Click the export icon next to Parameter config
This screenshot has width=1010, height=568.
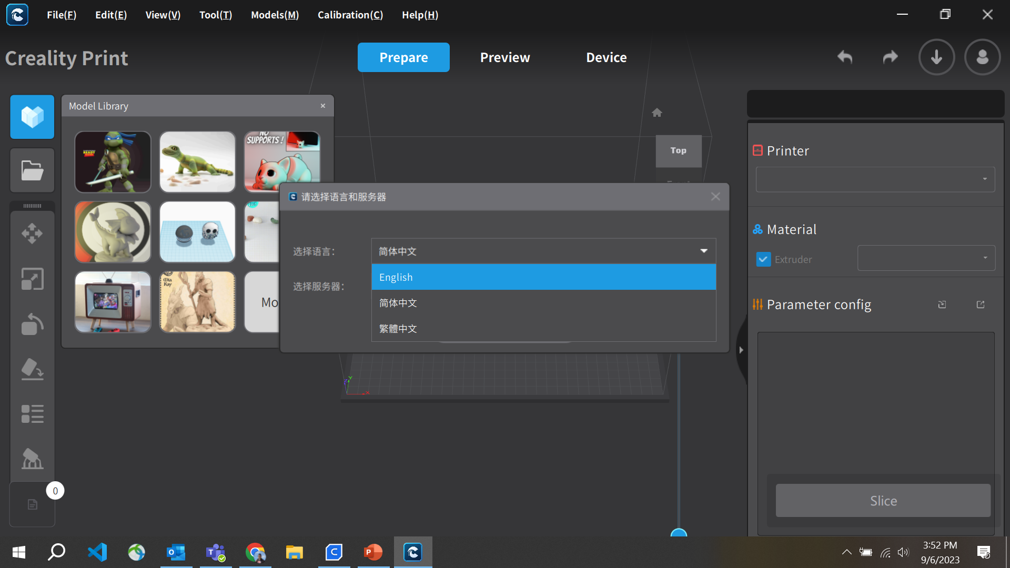[x=980, y=305]
